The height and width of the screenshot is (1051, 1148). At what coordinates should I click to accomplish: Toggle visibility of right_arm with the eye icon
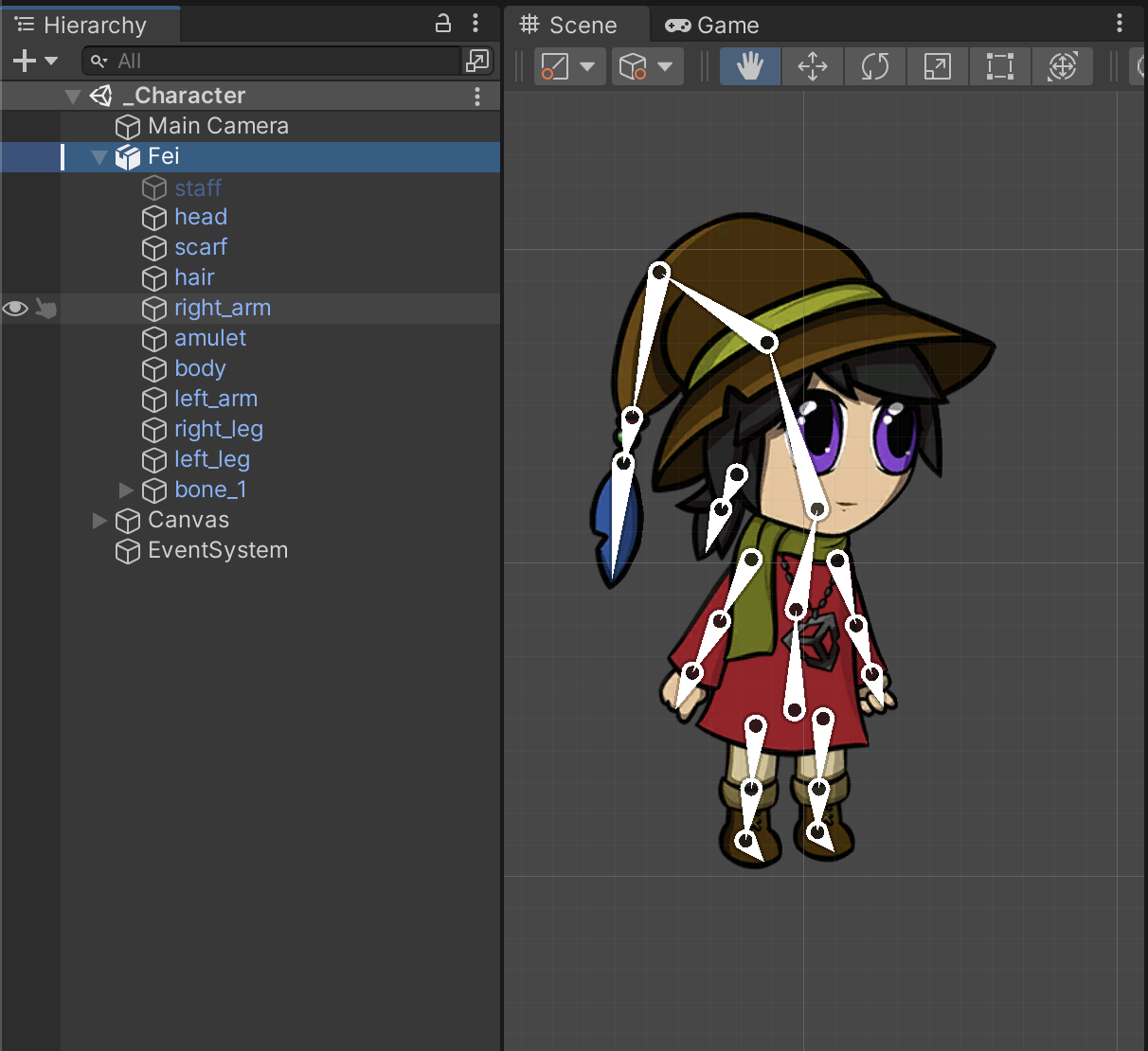coord(15,308)
